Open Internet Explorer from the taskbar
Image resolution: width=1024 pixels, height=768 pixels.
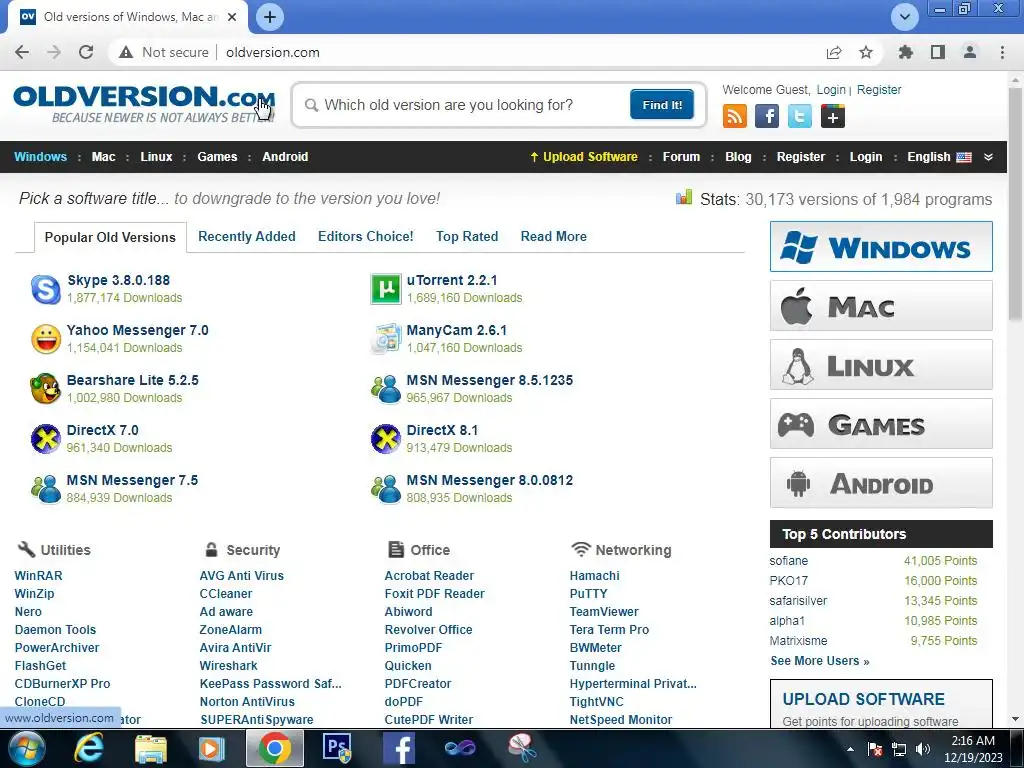coord(88,748)
